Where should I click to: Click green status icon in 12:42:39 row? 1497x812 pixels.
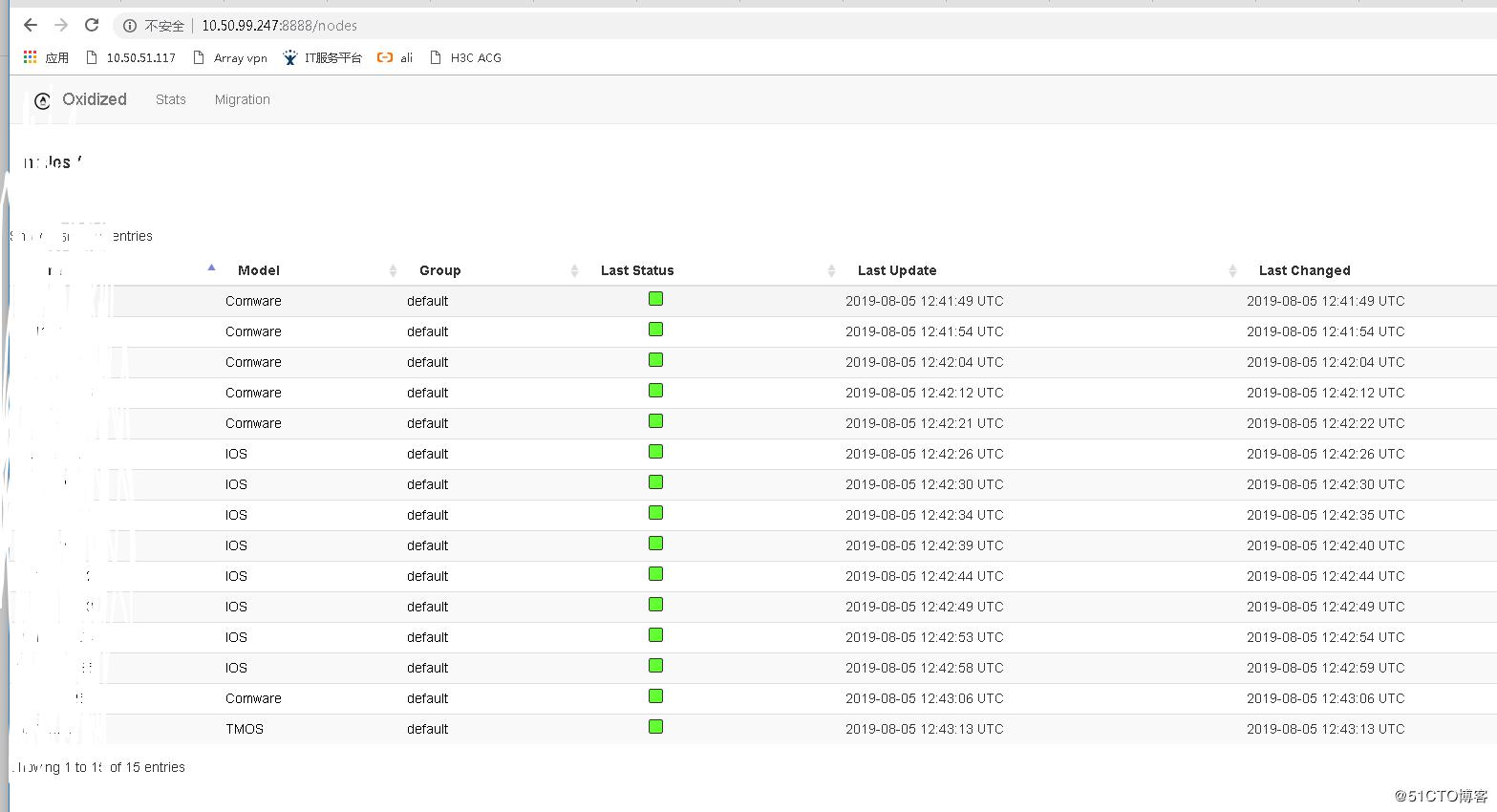pyautogui.click(x=655, y=544)
